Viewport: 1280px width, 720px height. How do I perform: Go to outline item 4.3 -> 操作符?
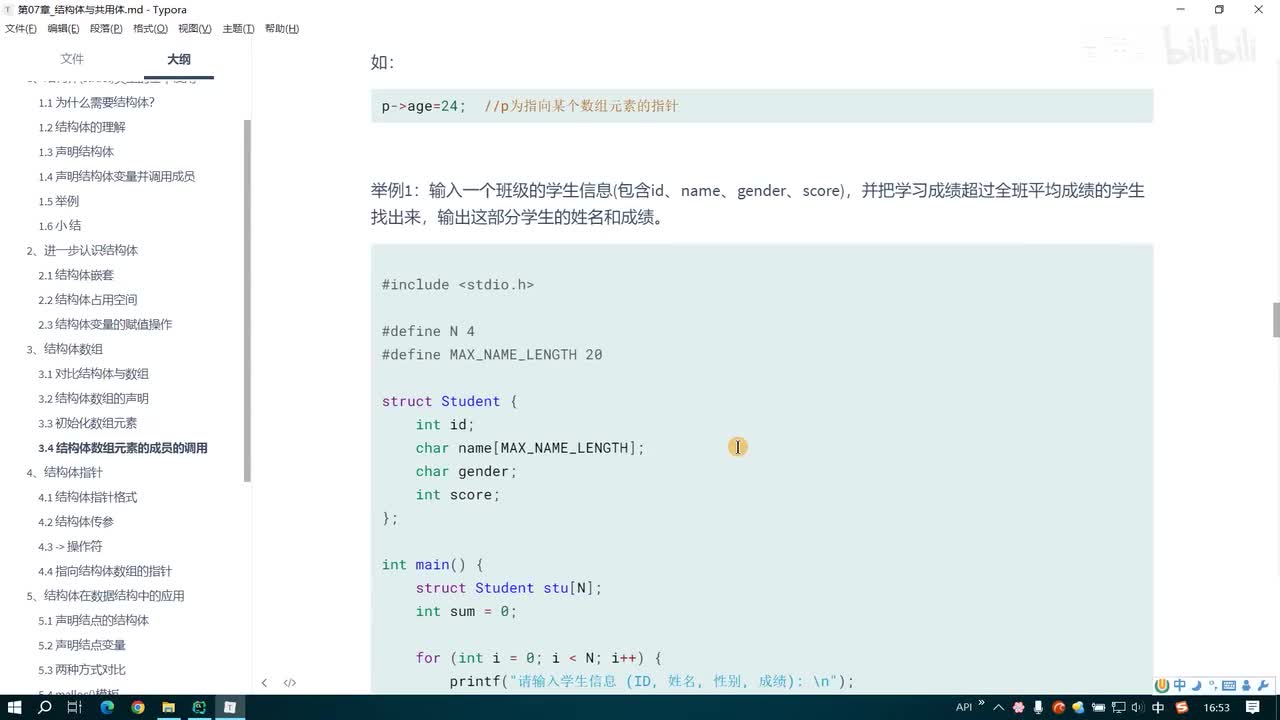point(70,546)
